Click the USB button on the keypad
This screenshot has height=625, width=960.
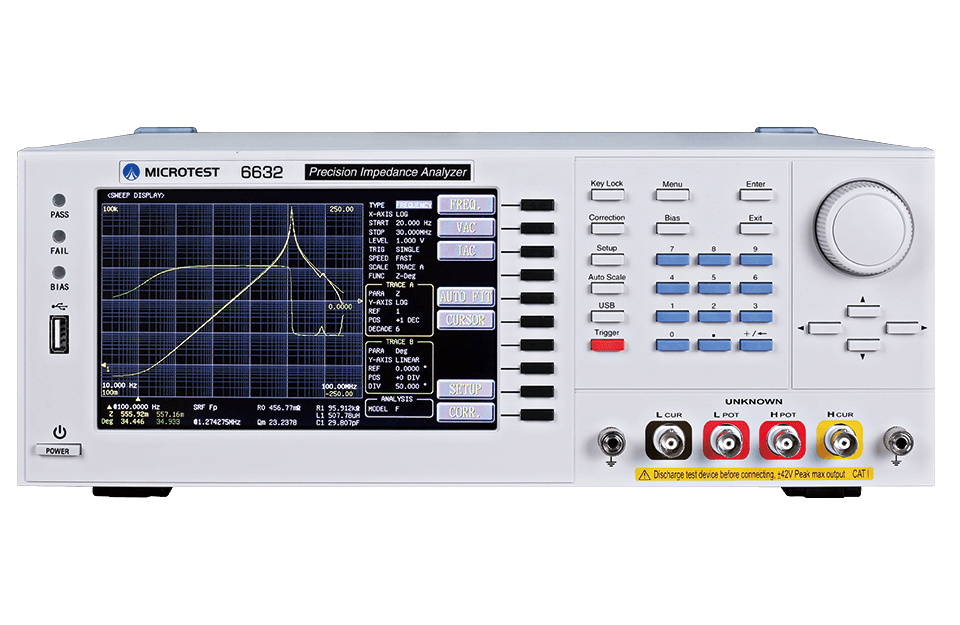(607, 316)
